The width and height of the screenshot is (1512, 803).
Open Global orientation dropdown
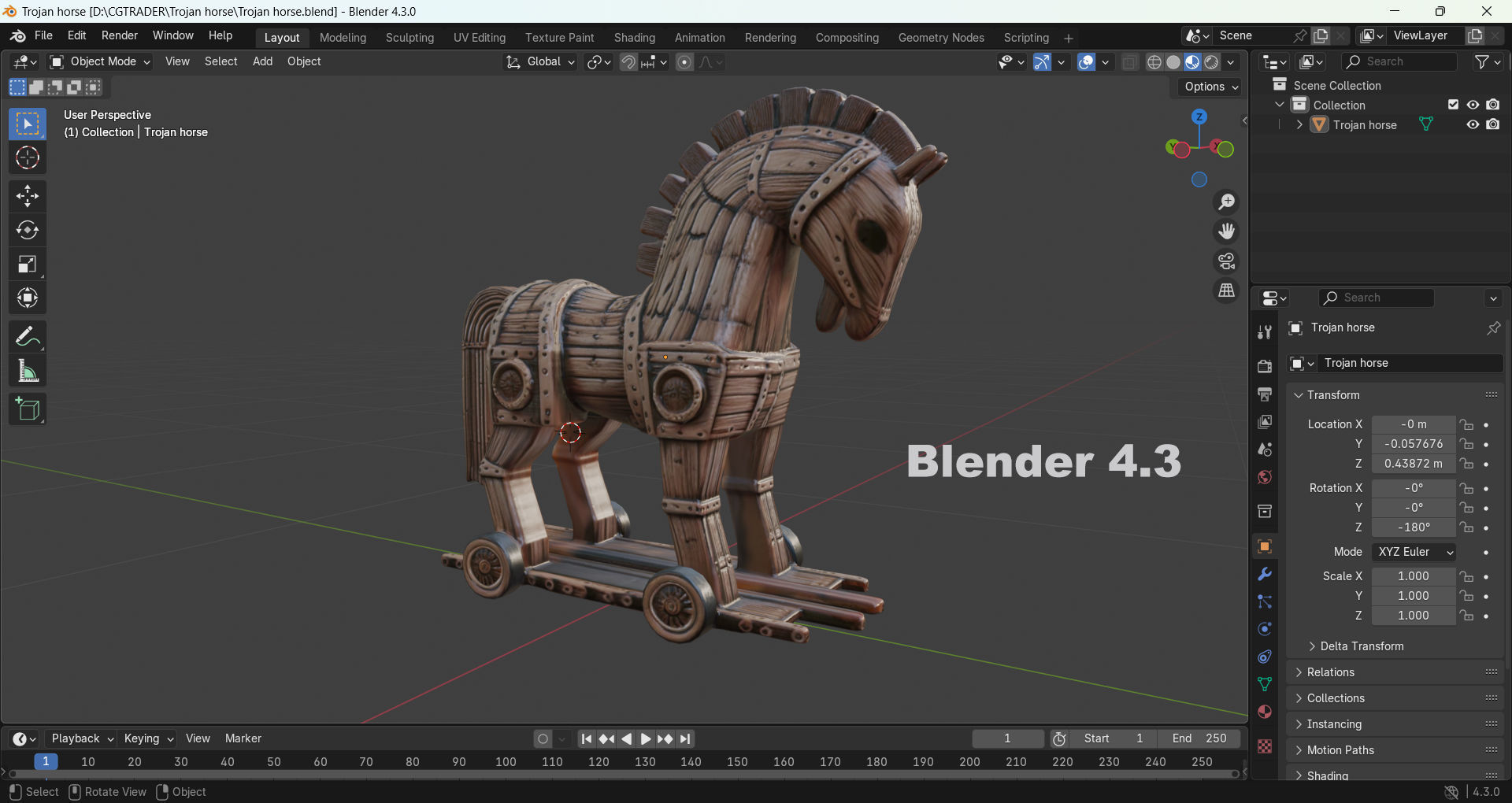pos(540,61)
